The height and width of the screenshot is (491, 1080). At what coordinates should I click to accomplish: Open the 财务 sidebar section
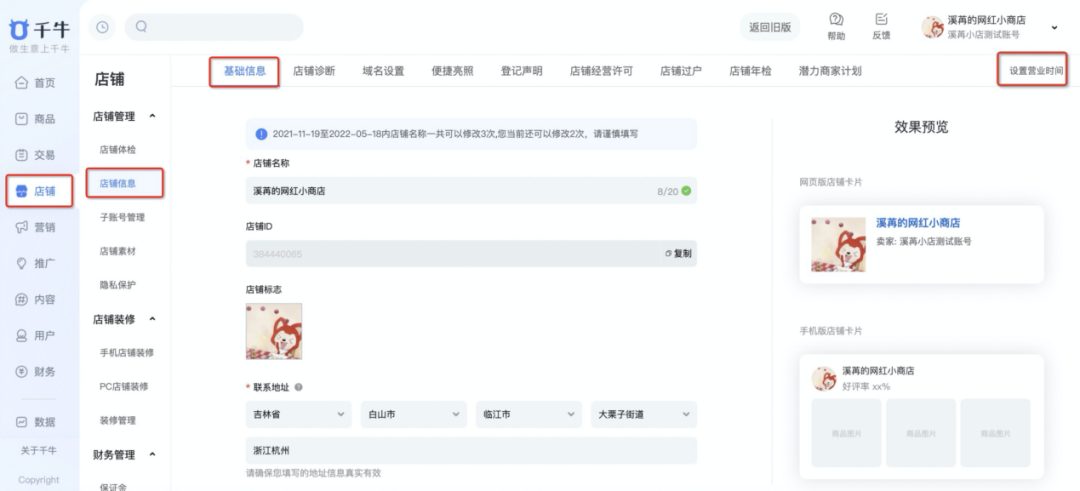tap(36, 371)
